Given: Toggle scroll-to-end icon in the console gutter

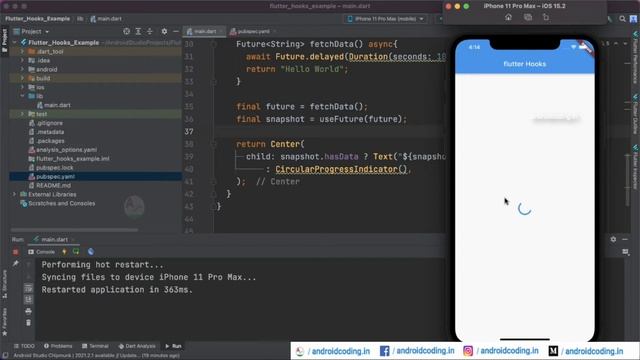Looking at the screenshot, I should tap(28, 300).
